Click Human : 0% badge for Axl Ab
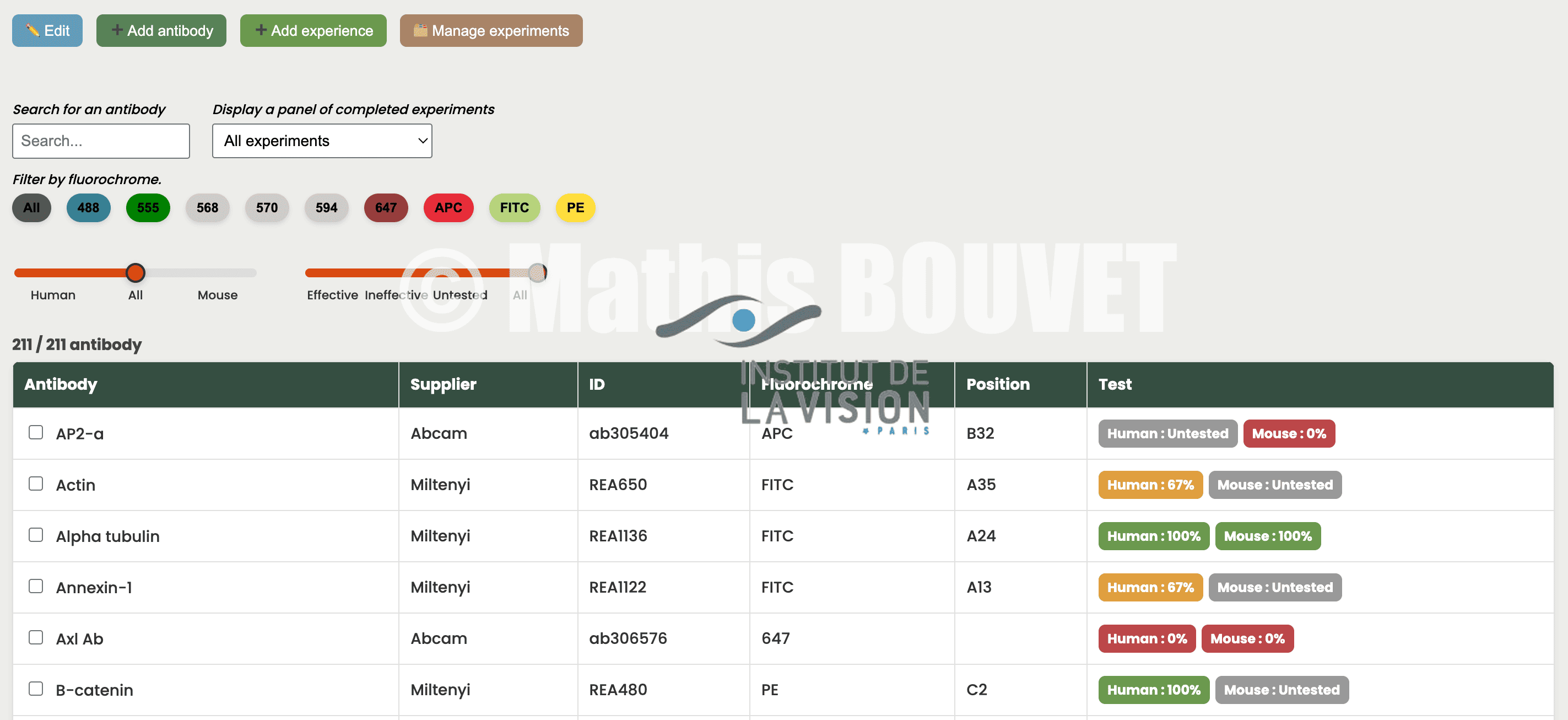 [x=1147, y=638]
